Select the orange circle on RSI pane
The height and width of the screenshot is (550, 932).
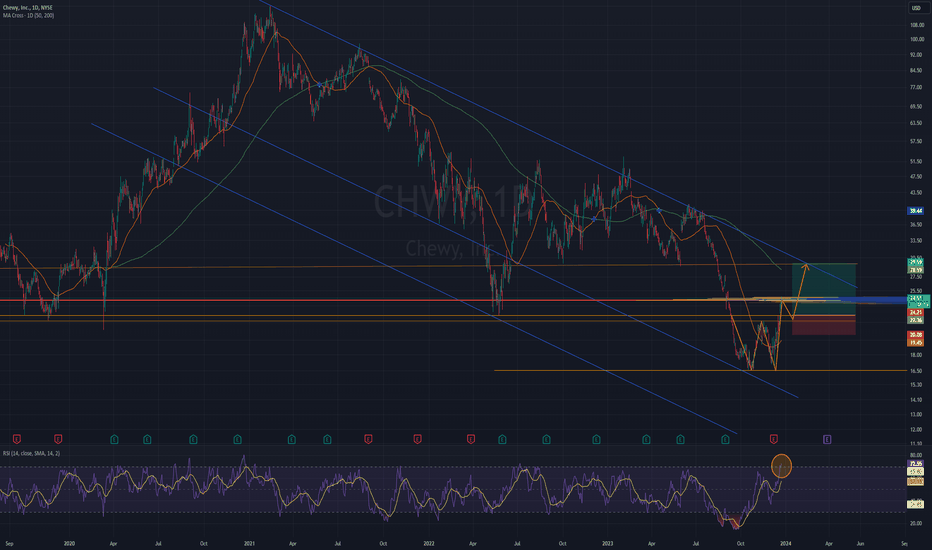[781, 466]
